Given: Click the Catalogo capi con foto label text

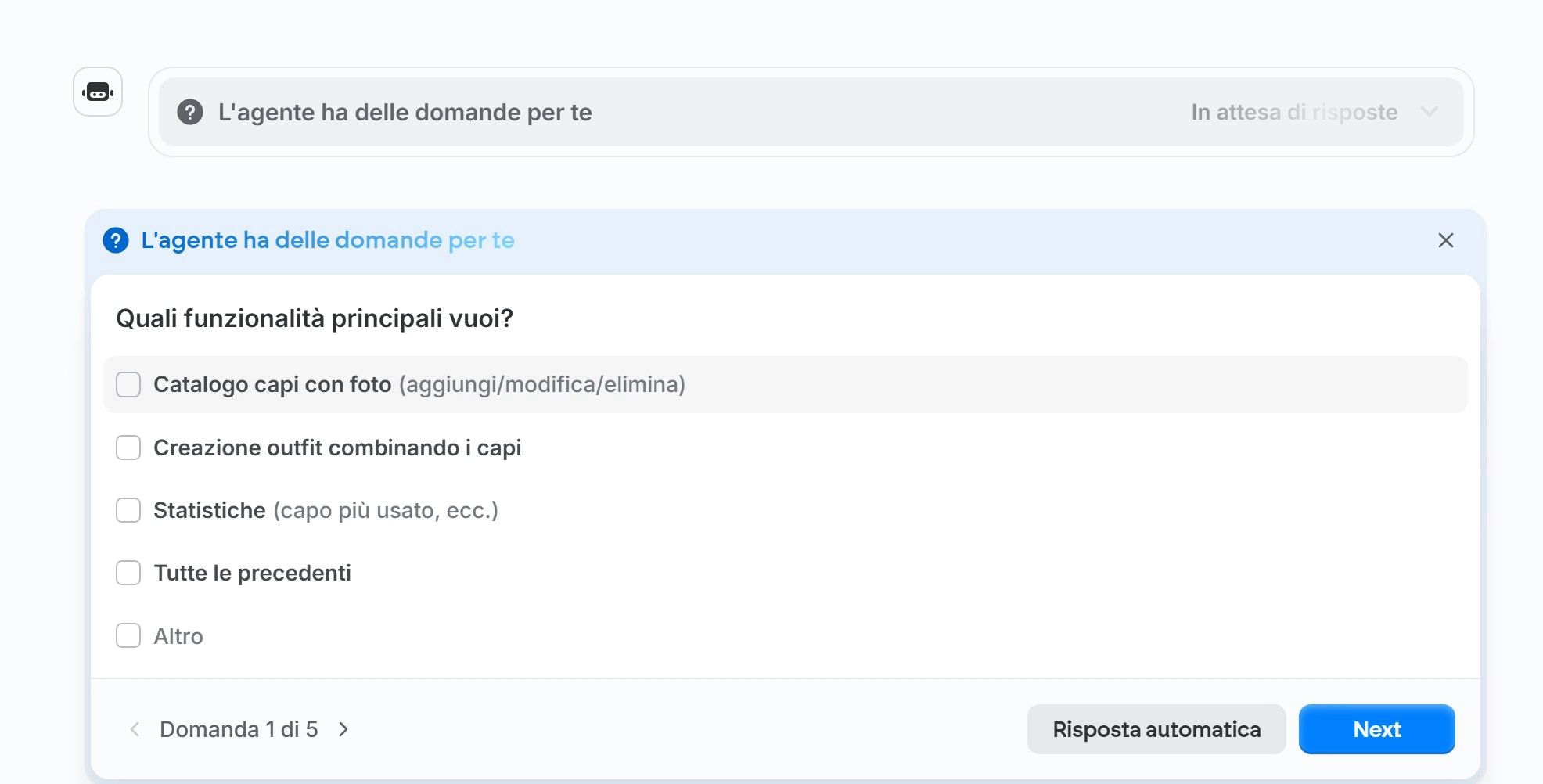Looking at the screenshot, I should coord(272,384).
